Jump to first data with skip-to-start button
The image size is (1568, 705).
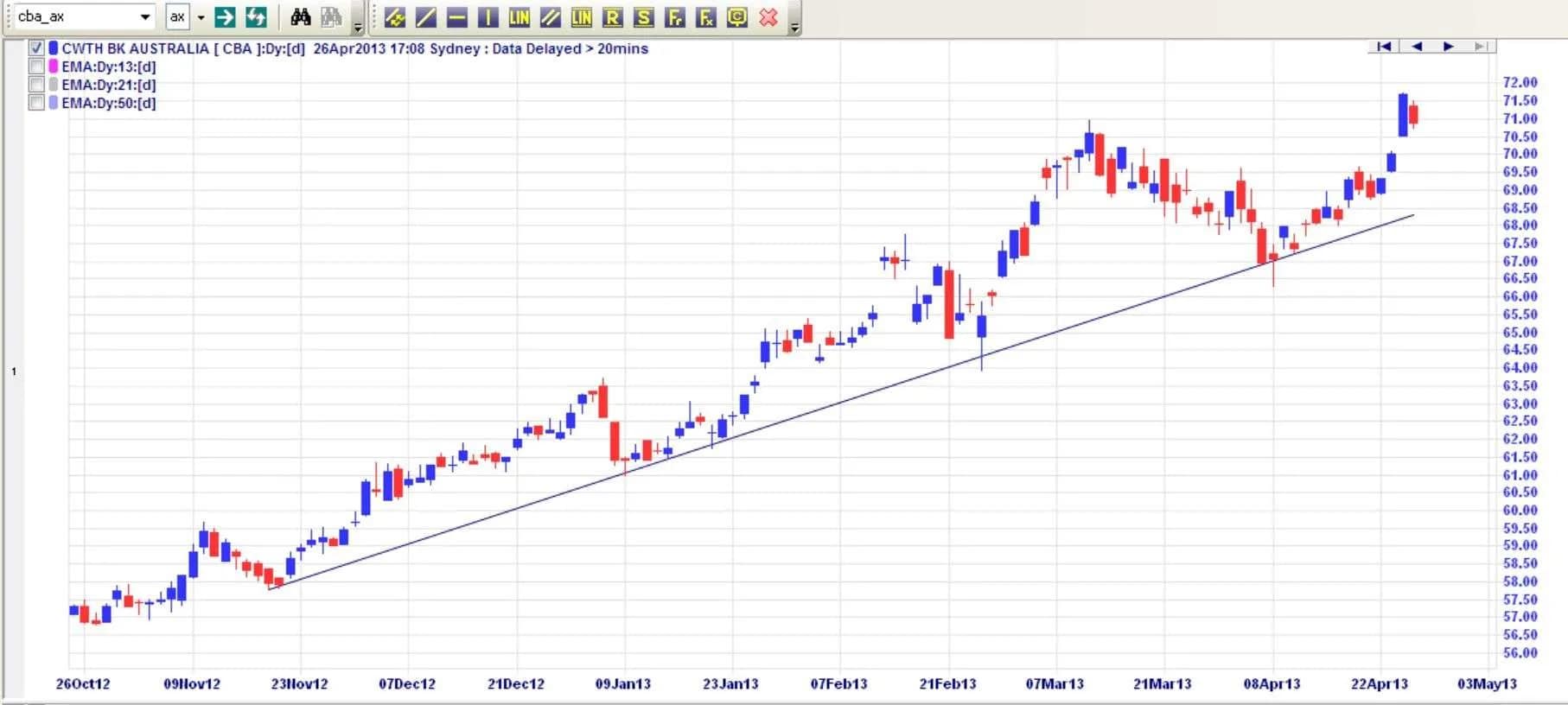coord(1384,47)
